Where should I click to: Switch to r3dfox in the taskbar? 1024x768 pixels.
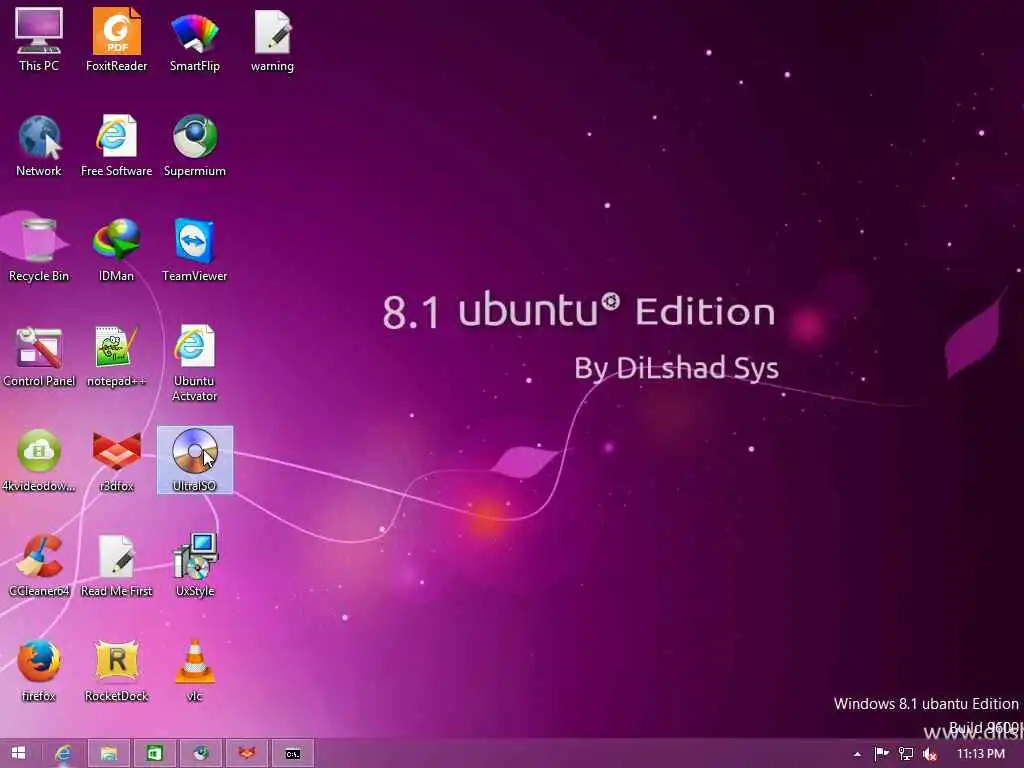(246, 754)
